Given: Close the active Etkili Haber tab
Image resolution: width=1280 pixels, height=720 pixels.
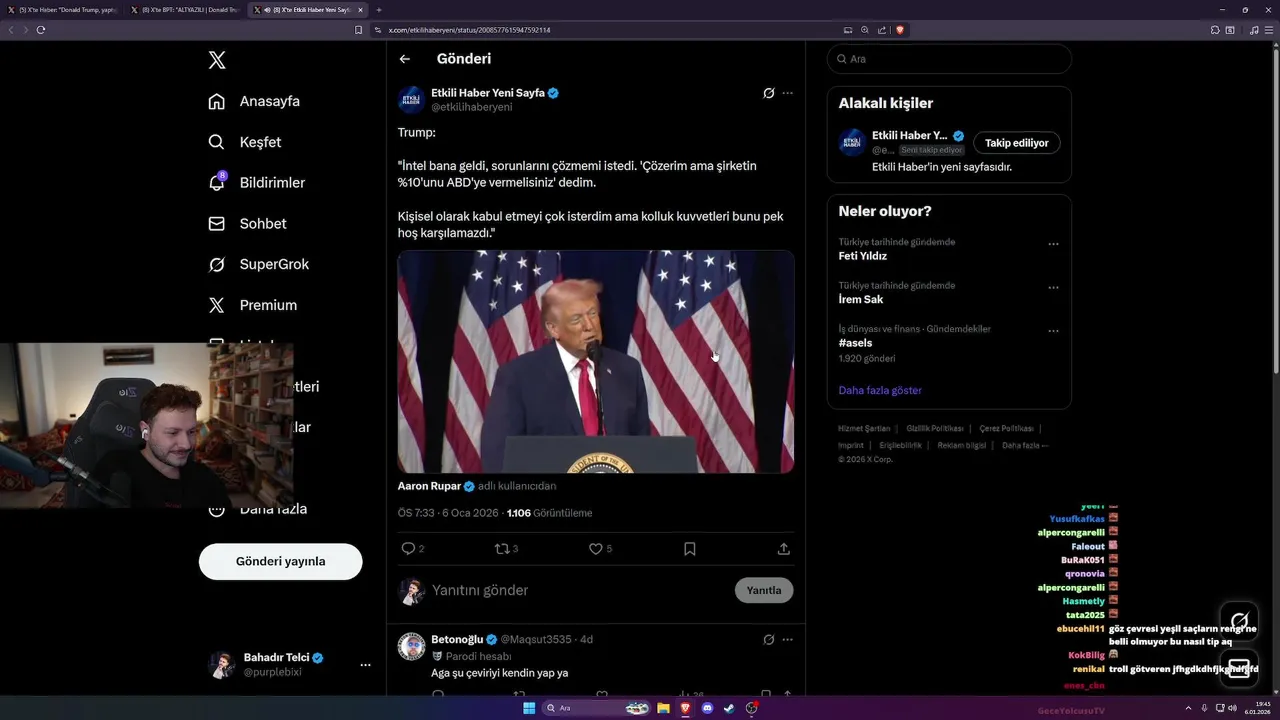Looking at the screenshot, I should point(360,10).
